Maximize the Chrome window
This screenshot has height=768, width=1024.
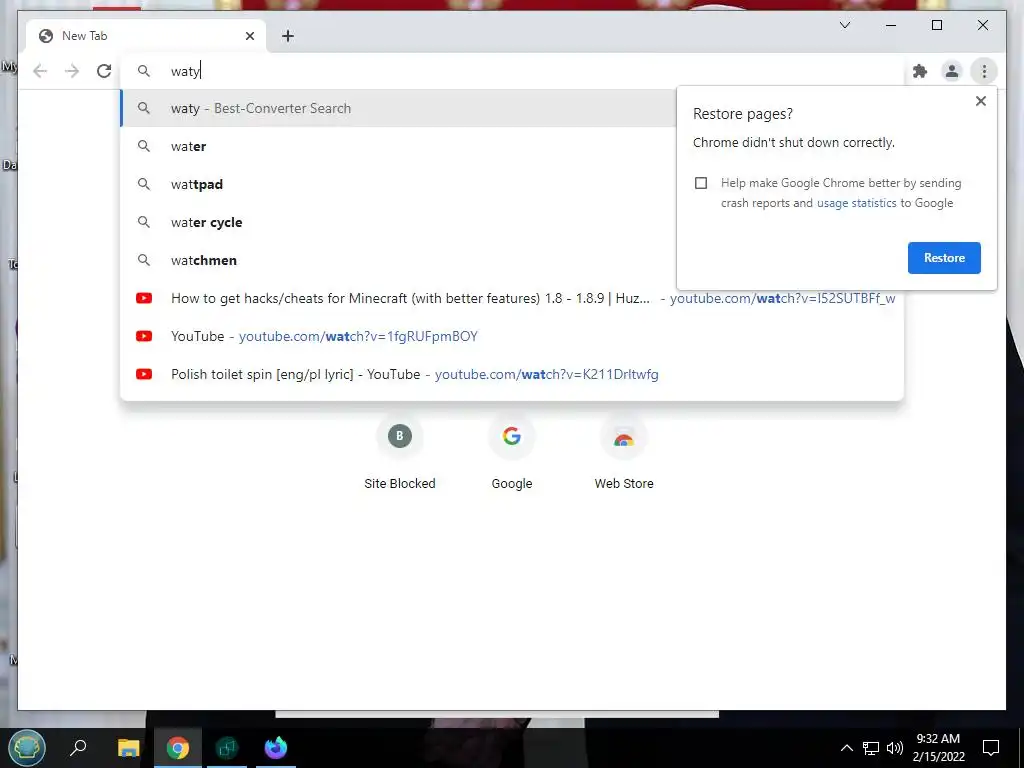pos(936,25)
